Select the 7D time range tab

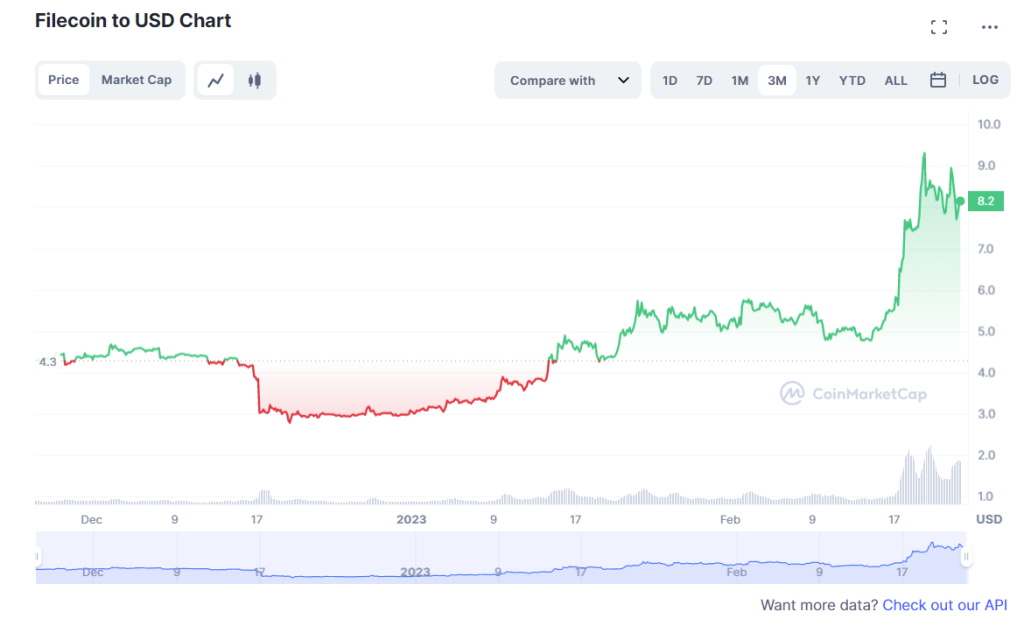[704, 80]
